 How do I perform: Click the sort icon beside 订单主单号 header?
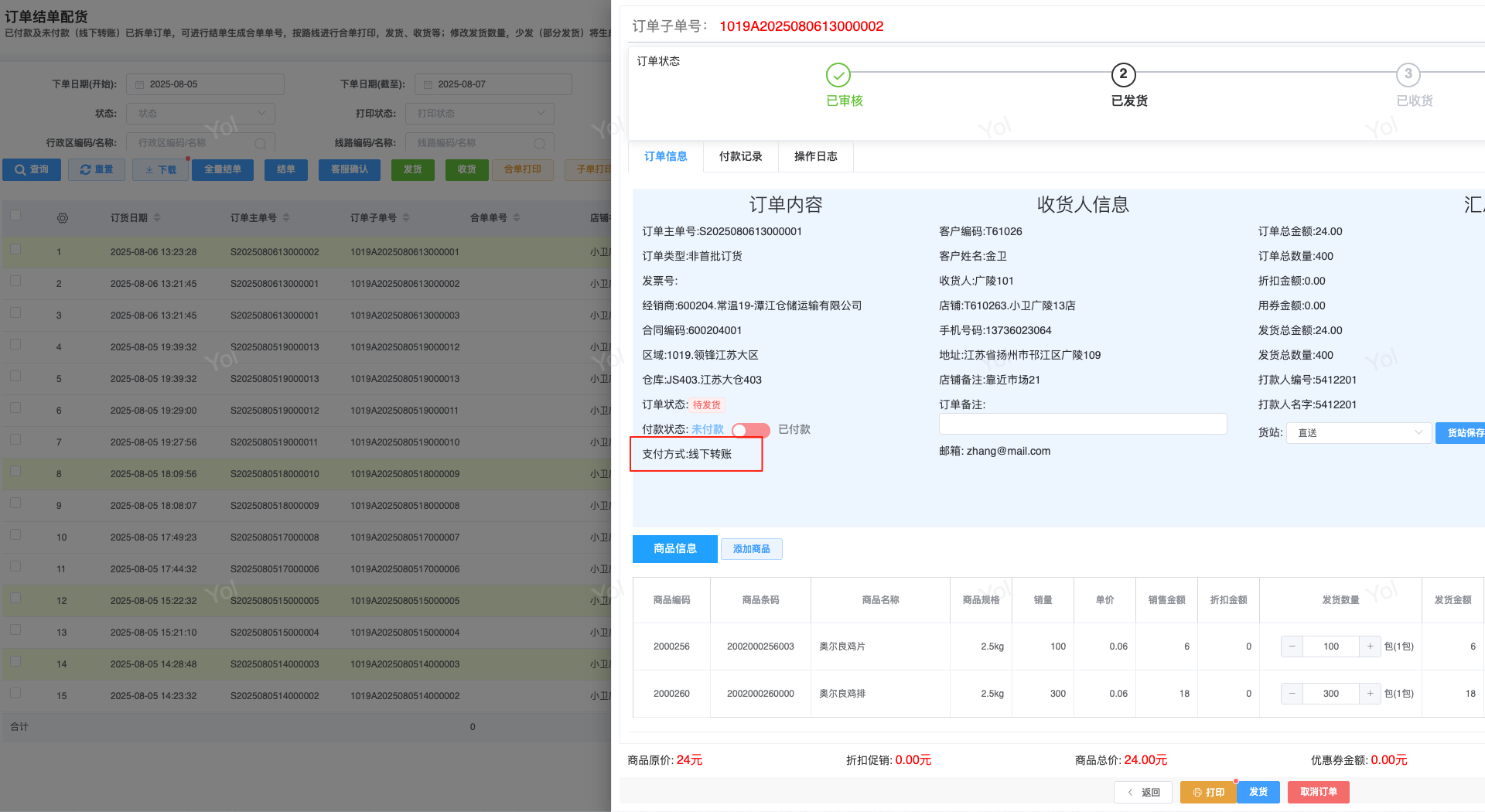[286, 218]
